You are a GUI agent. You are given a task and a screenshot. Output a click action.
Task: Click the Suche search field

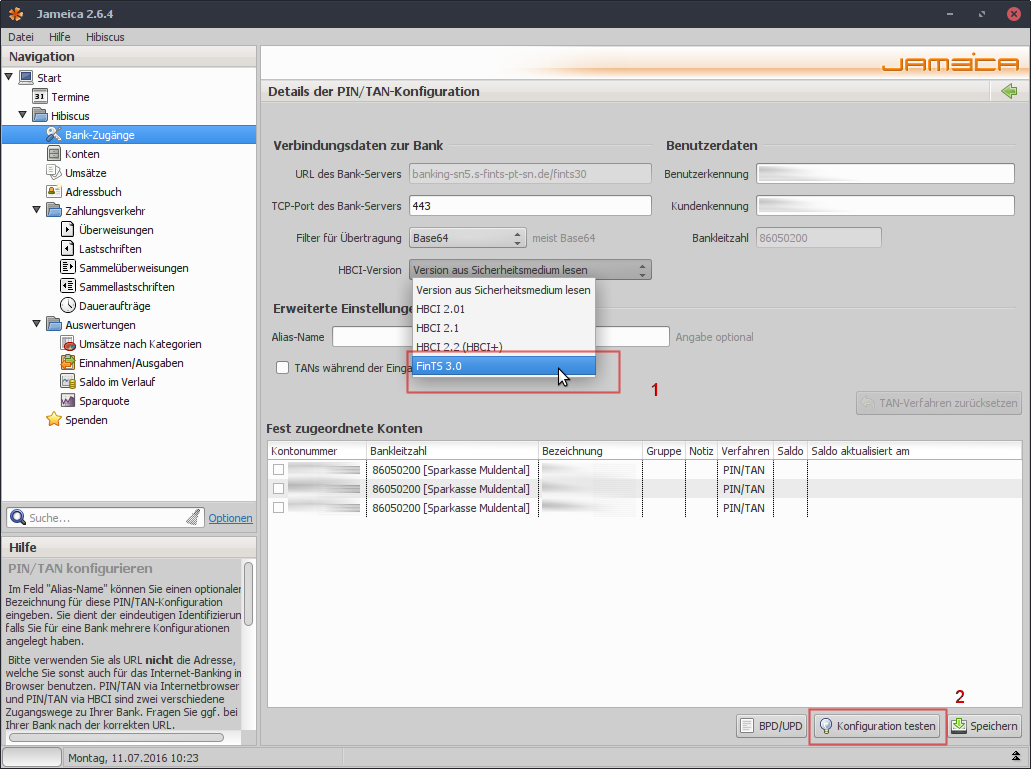click(x=105, y=518)
